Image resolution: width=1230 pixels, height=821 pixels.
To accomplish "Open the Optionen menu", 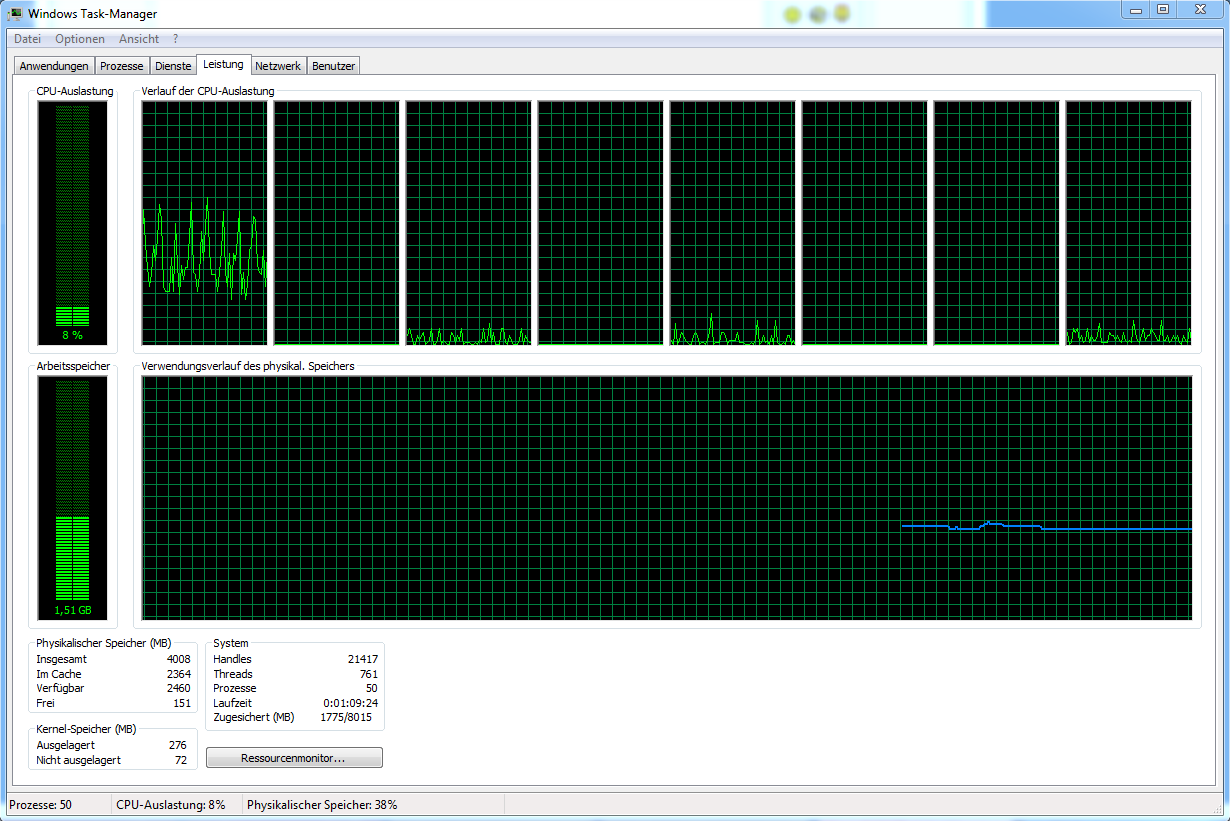I will coord(80,39).
